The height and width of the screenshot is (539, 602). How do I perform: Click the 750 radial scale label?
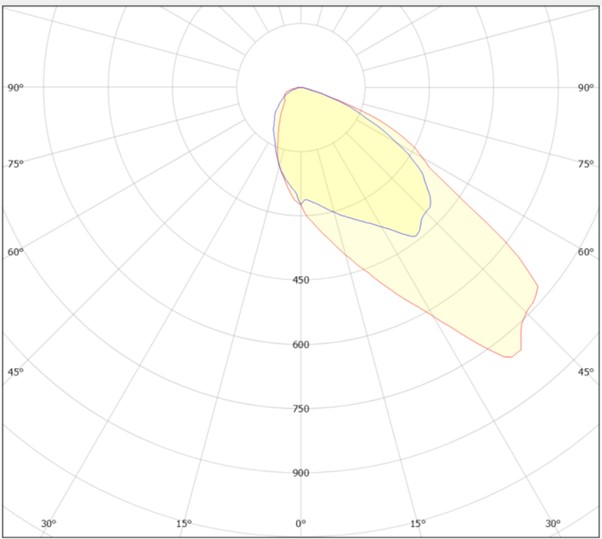[300, 409]
